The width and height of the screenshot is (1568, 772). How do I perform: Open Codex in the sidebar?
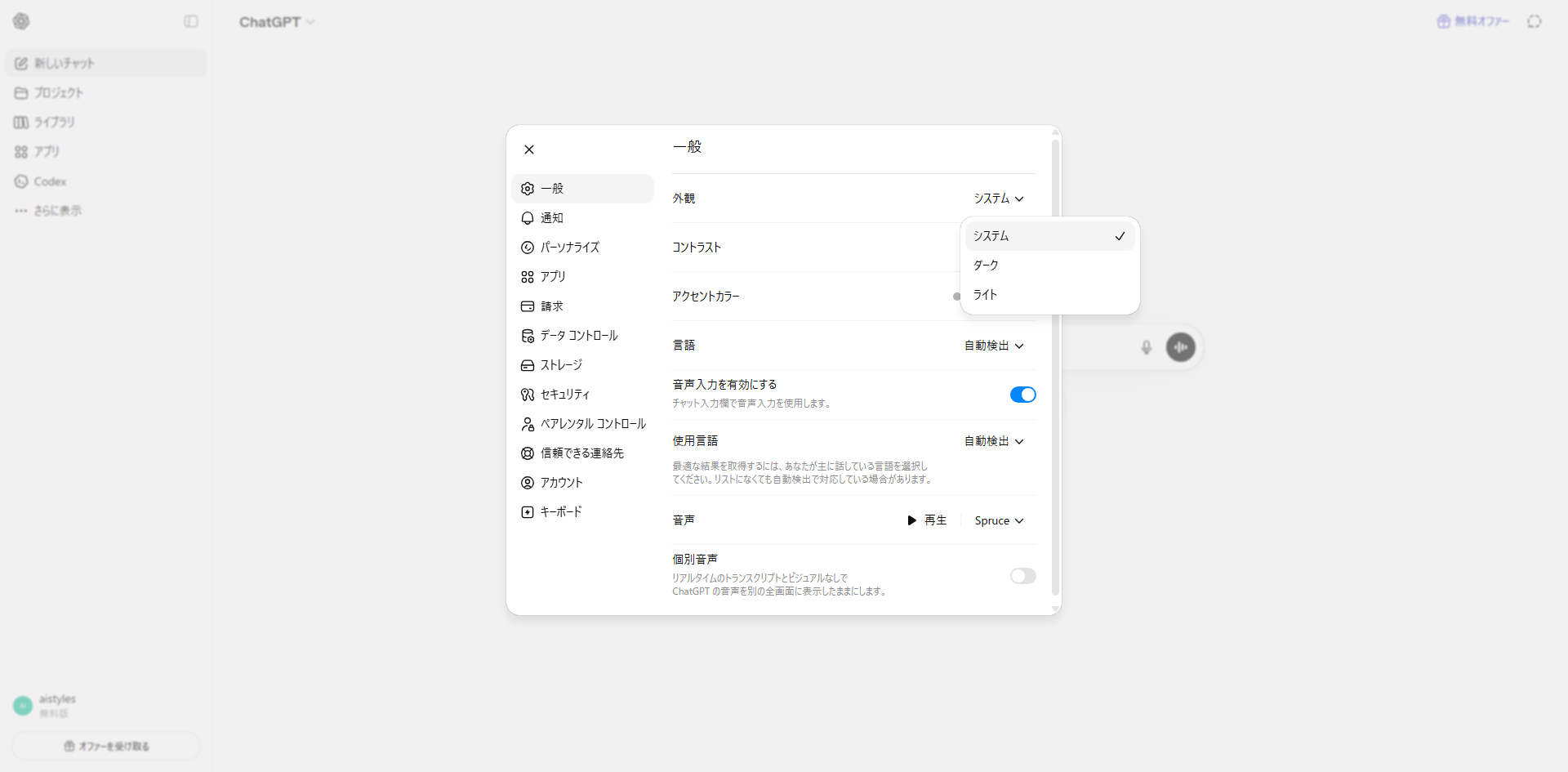[x=106, y=181]
